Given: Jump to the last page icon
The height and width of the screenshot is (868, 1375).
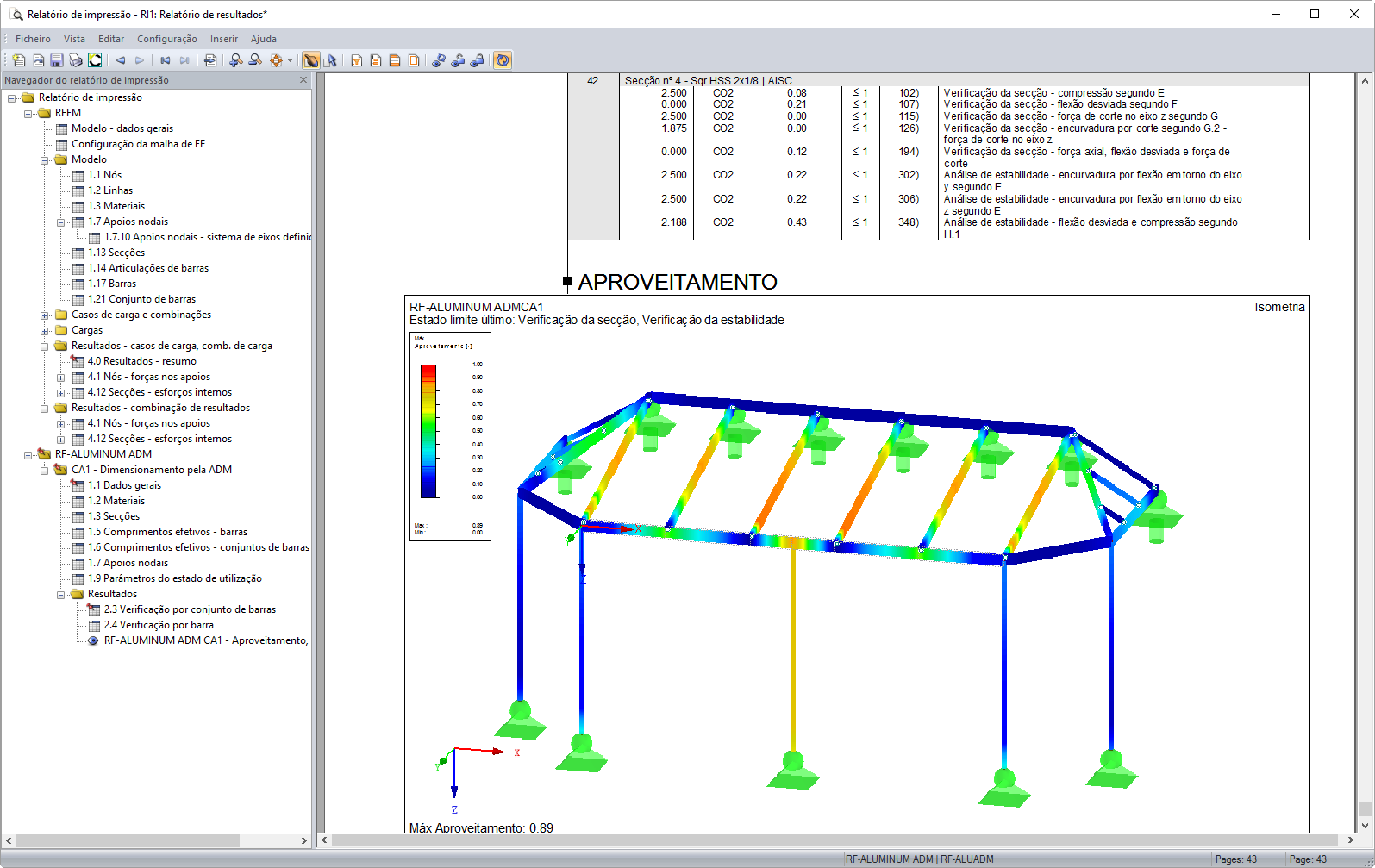Looking at the screenshot, I should pos(184,60).
